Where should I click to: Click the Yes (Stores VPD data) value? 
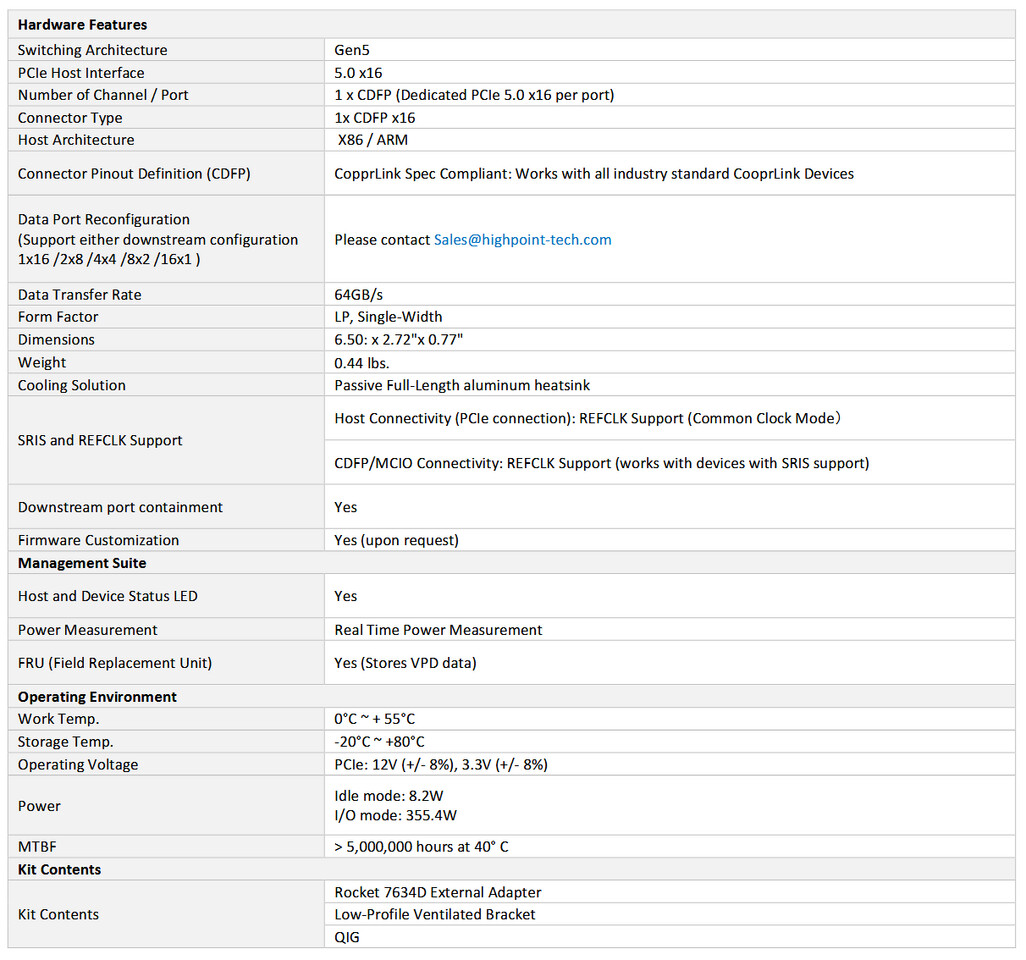pos(405,664)
